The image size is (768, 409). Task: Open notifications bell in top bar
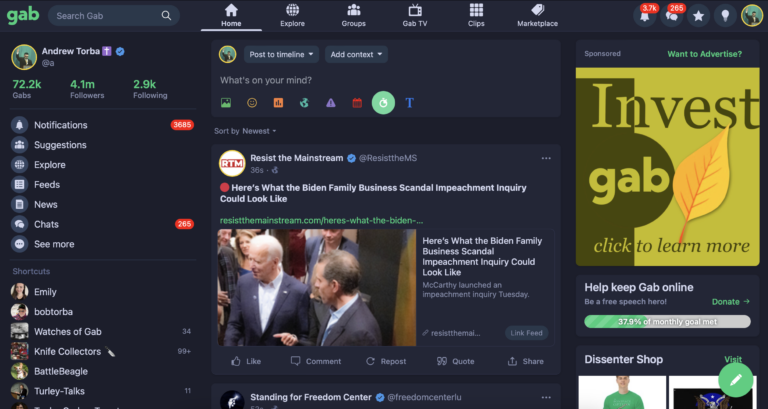point(645,15)
